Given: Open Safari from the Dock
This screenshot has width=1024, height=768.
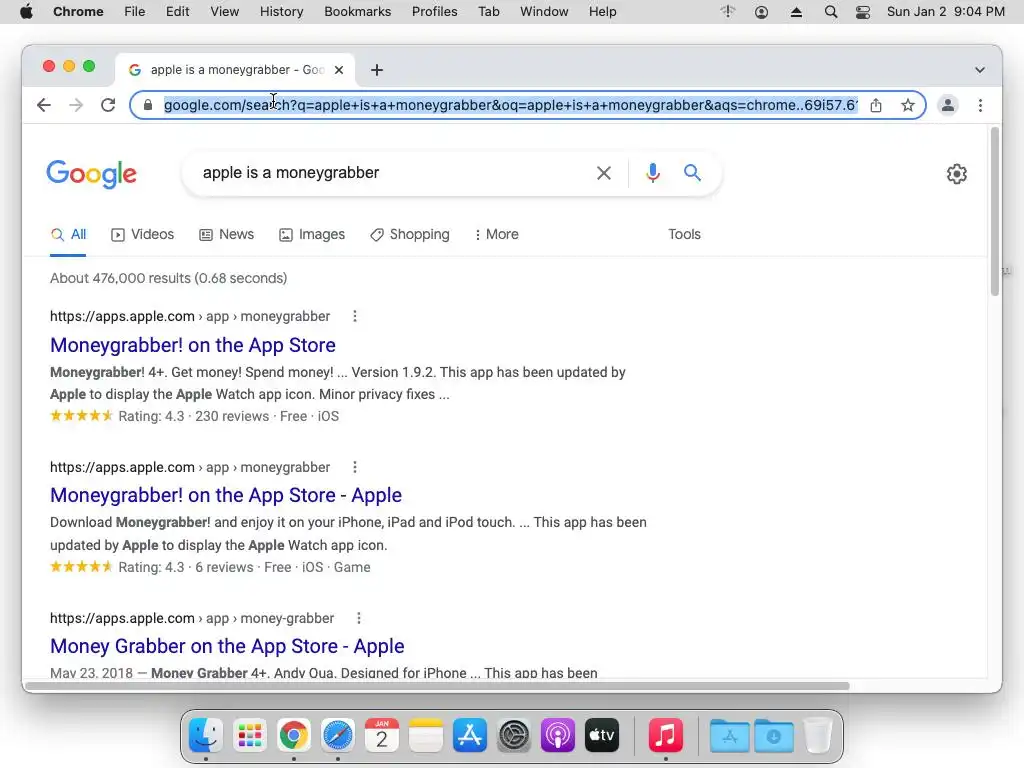Looking at the screenshot, I should [x=338, y=735].
